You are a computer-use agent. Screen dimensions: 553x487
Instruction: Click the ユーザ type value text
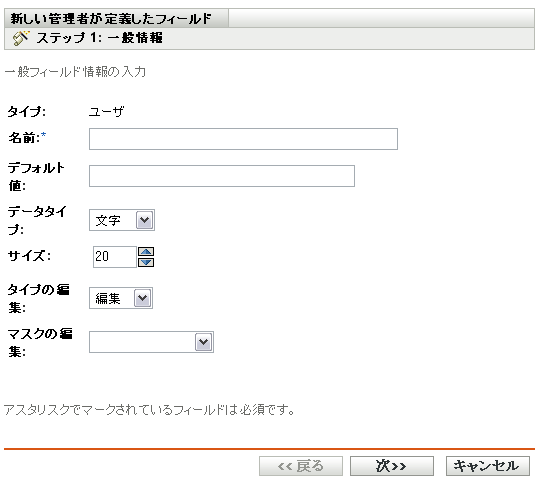point(106,112)
